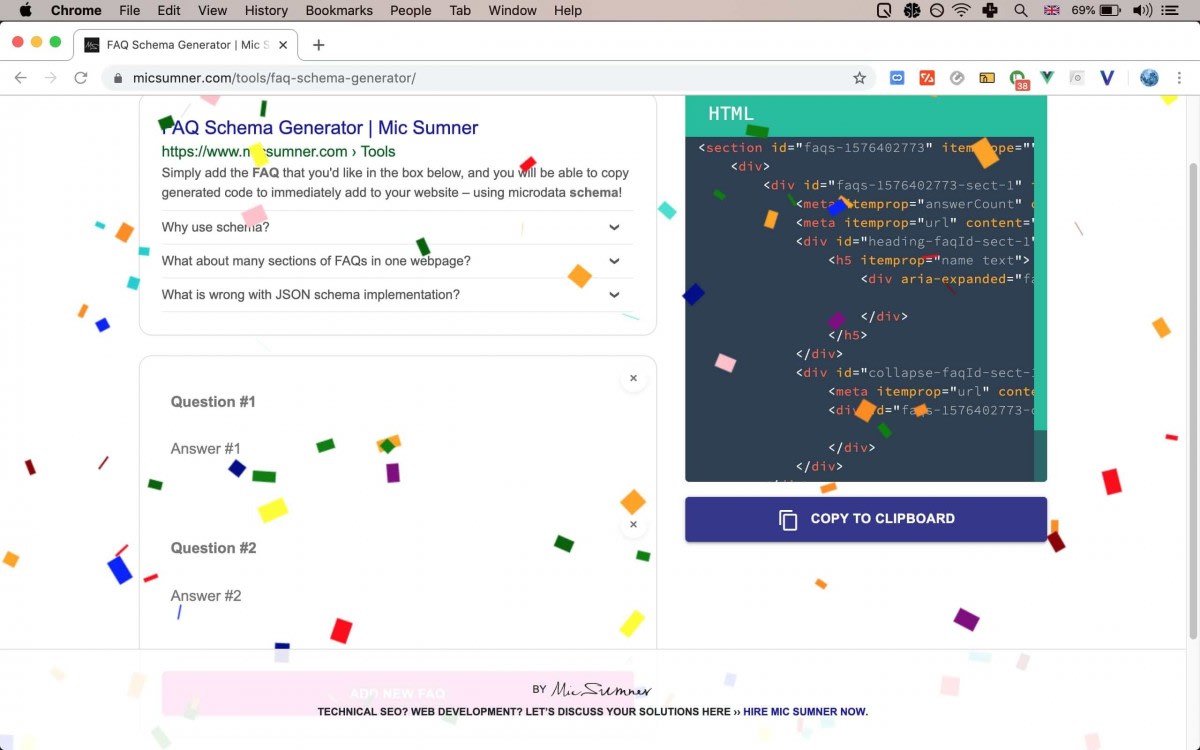Viewport: 1200px width, 750px height.
Task: Click the grey camera screenshot extension icon
Action: click(x=1077, y=78)
